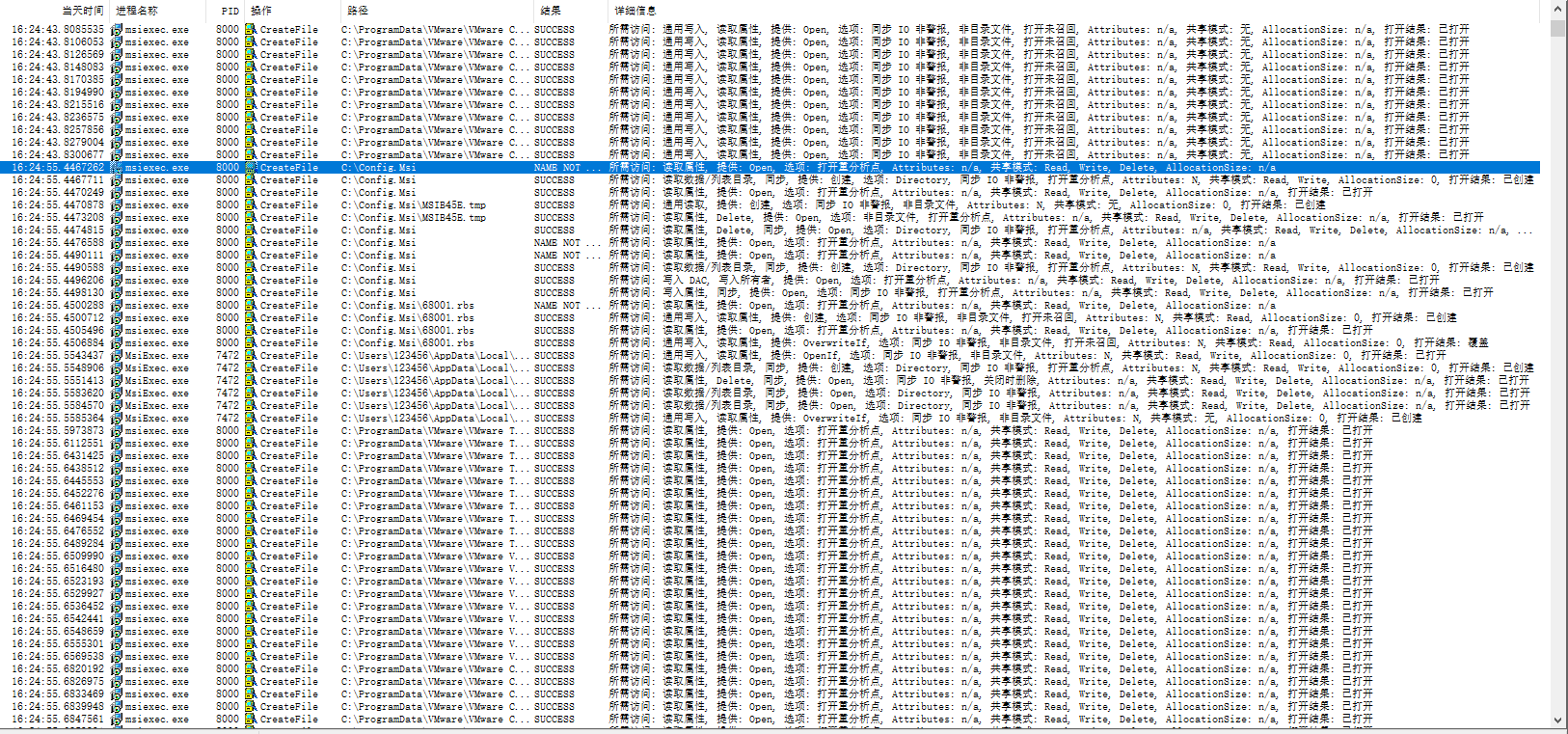Click SUCCESS result in row 16:24:55.6555301
The height and width of the screenshot is (734, 1568).
point(554,643)
